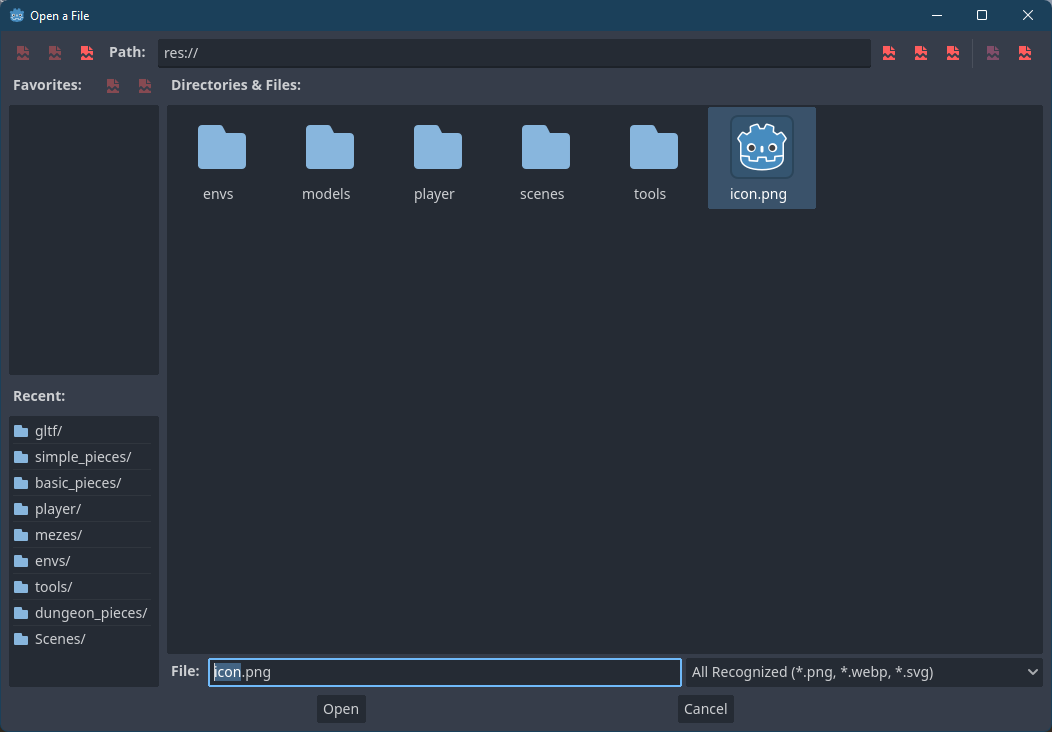Refresh the current directory listing
Screen dimensions: 1052x732
coord(889,52)
